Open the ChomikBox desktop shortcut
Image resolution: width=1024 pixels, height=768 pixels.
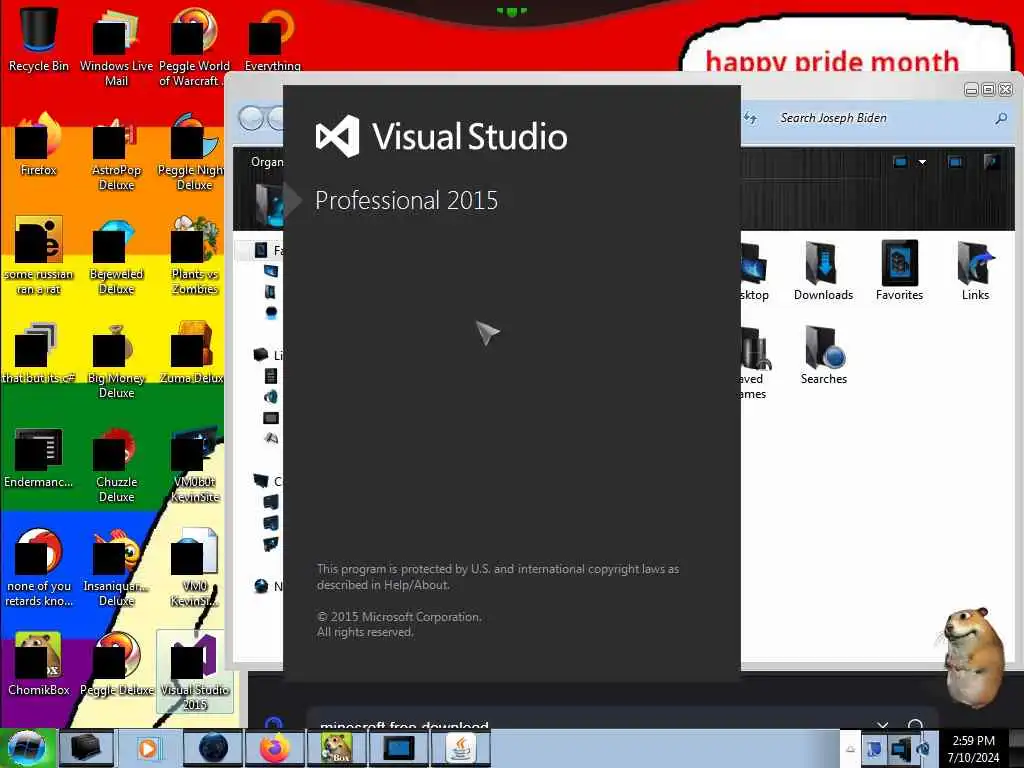39,665
